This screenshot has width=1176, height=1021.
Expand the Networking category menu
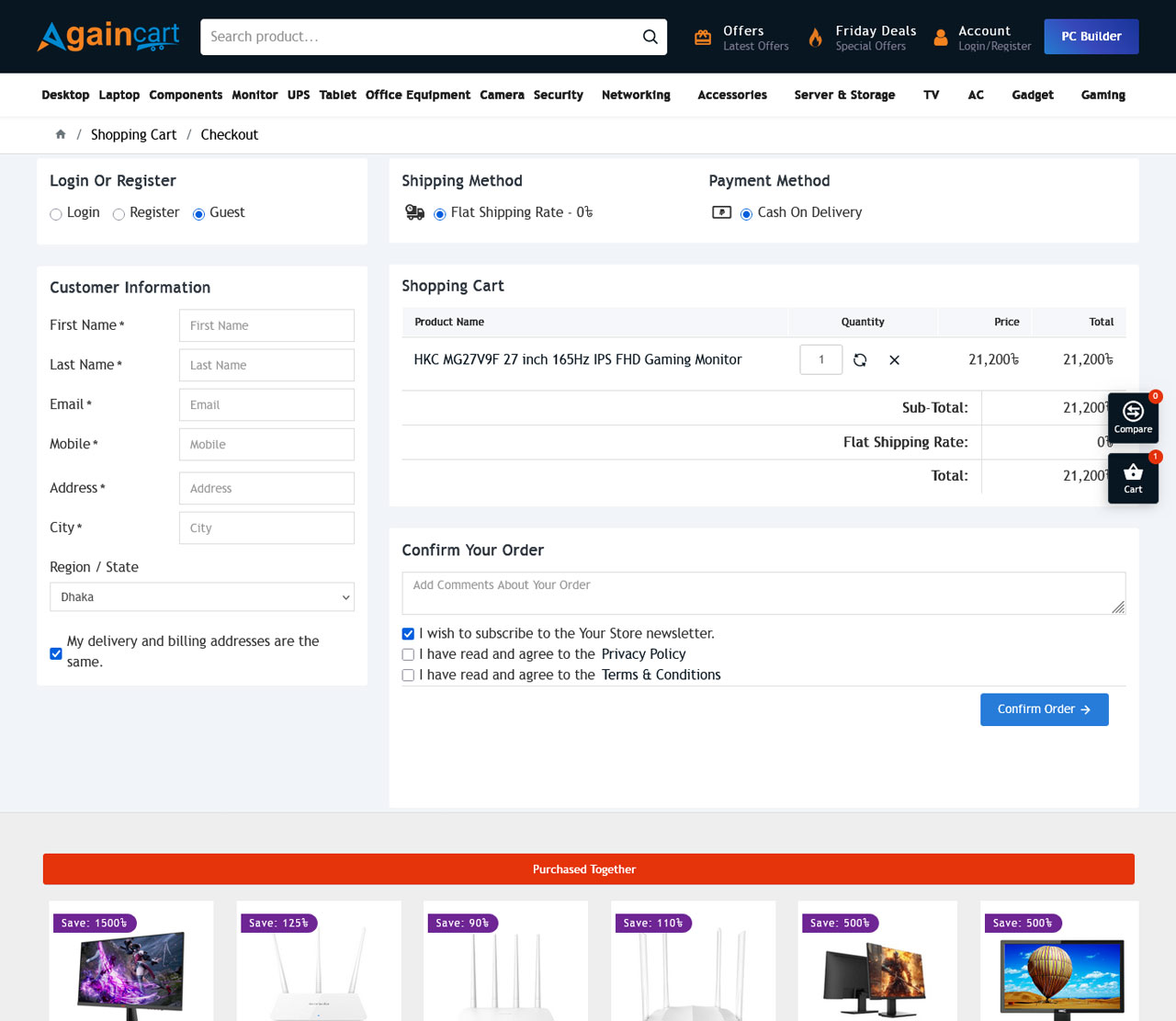click(635, 95)
